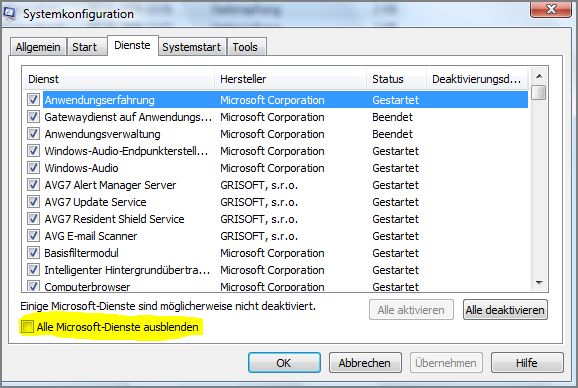The width and height of the screenshot is (578, 388).
Task: Enable Alle Microsoft-Dienste ausblenden checkbox
Action: (27, 326)
